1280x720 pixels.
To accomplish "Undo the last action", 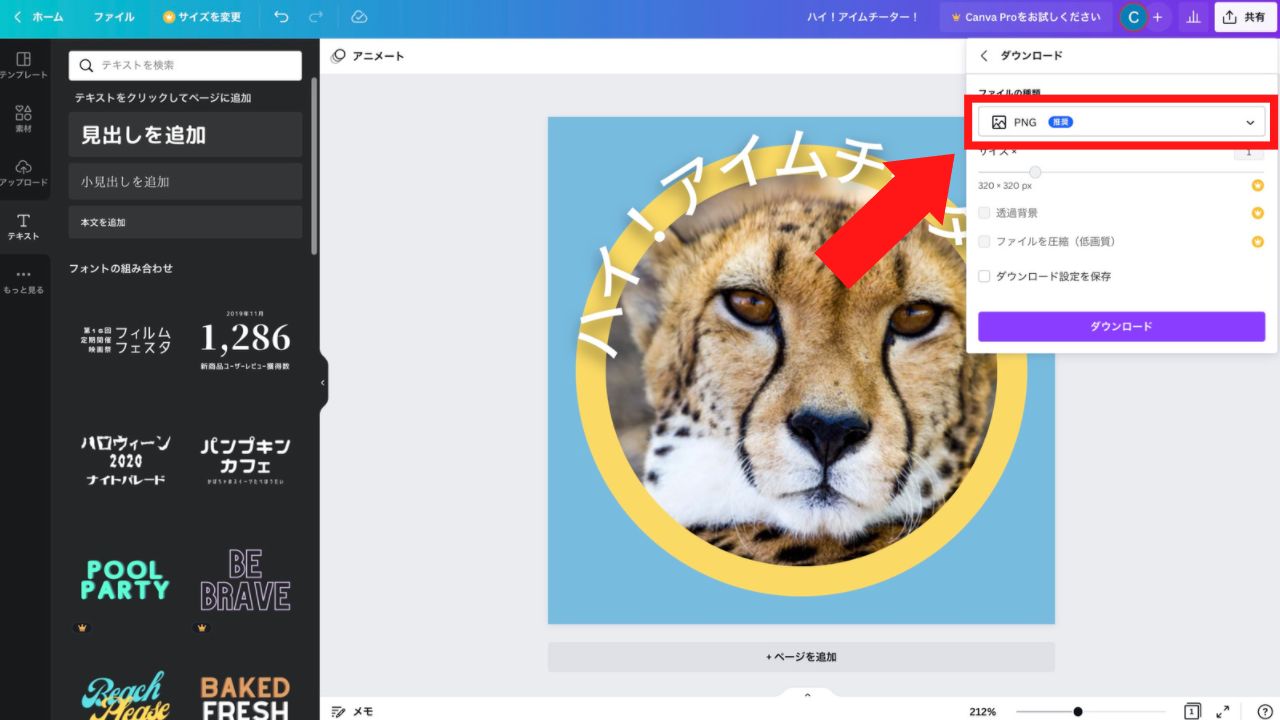I will (281, 17).
